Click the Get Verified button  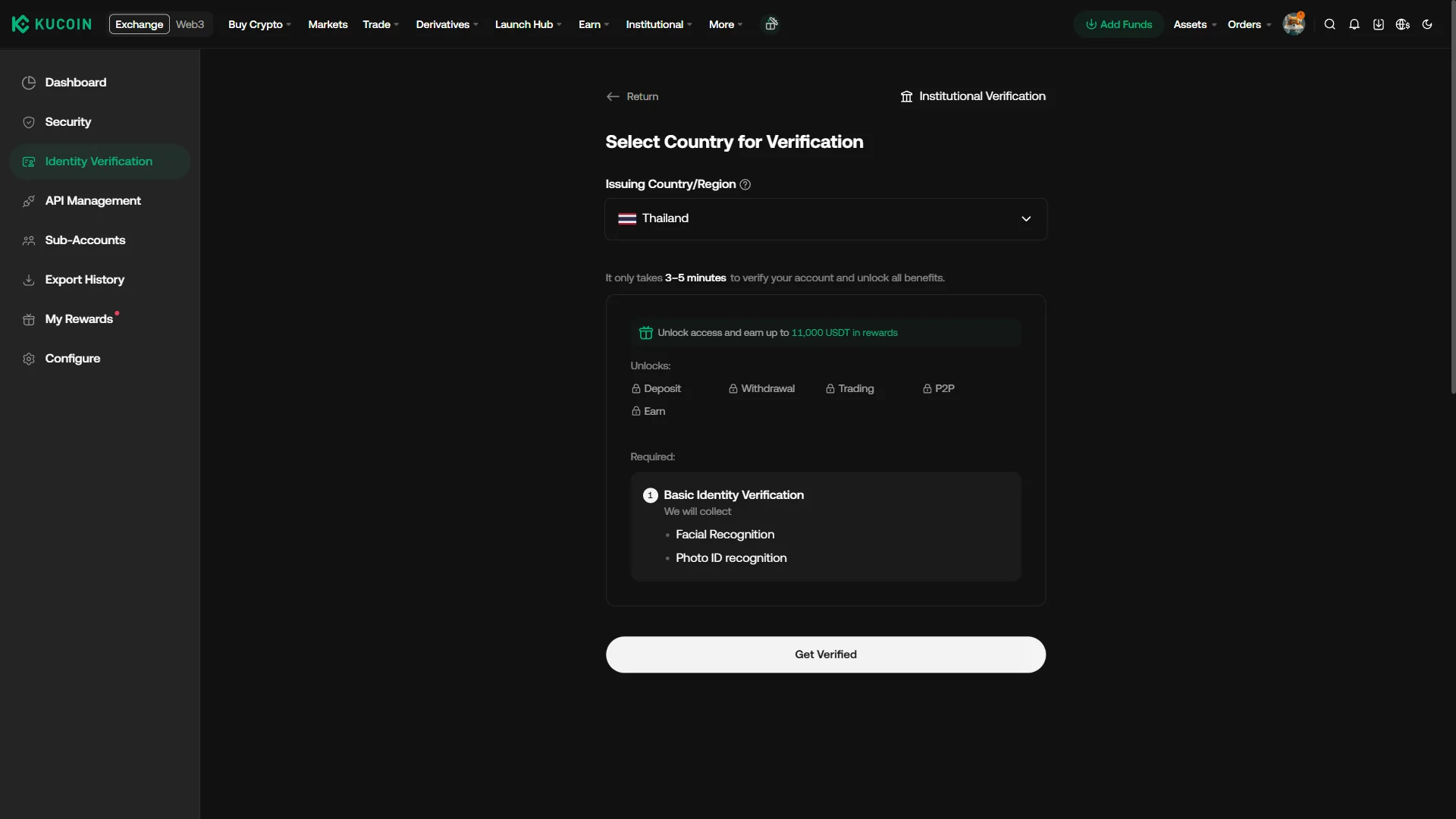coord(825,654)
